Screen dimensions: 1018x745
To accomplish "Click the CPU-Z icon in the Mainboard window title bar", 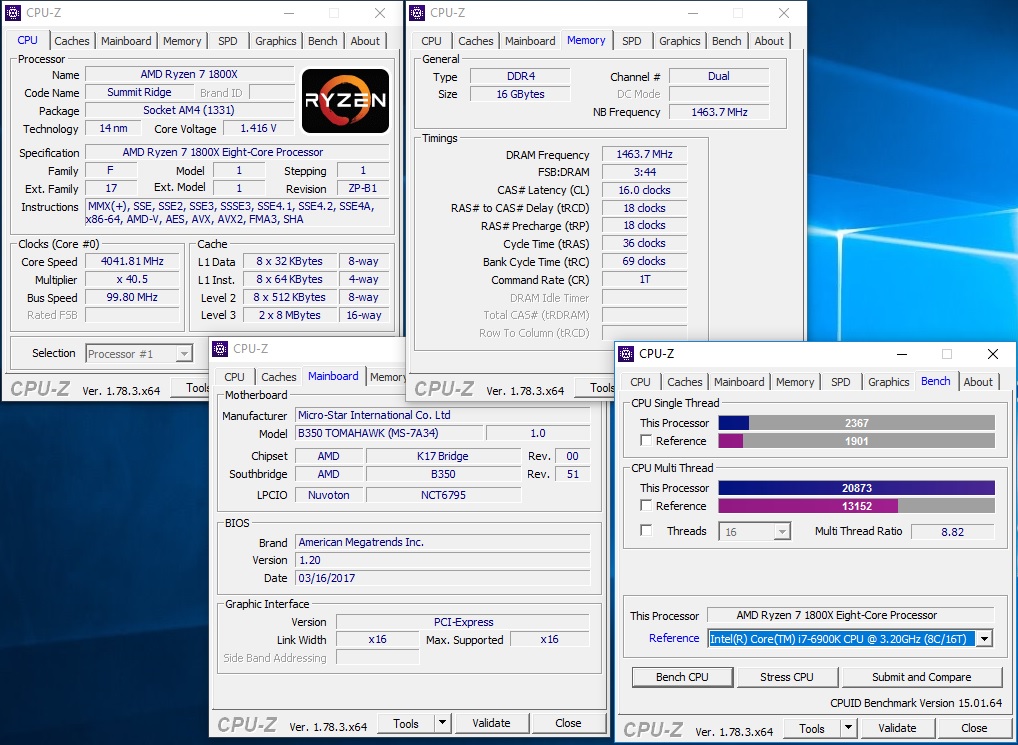I will pyautogui.click(x=220, y=348).
